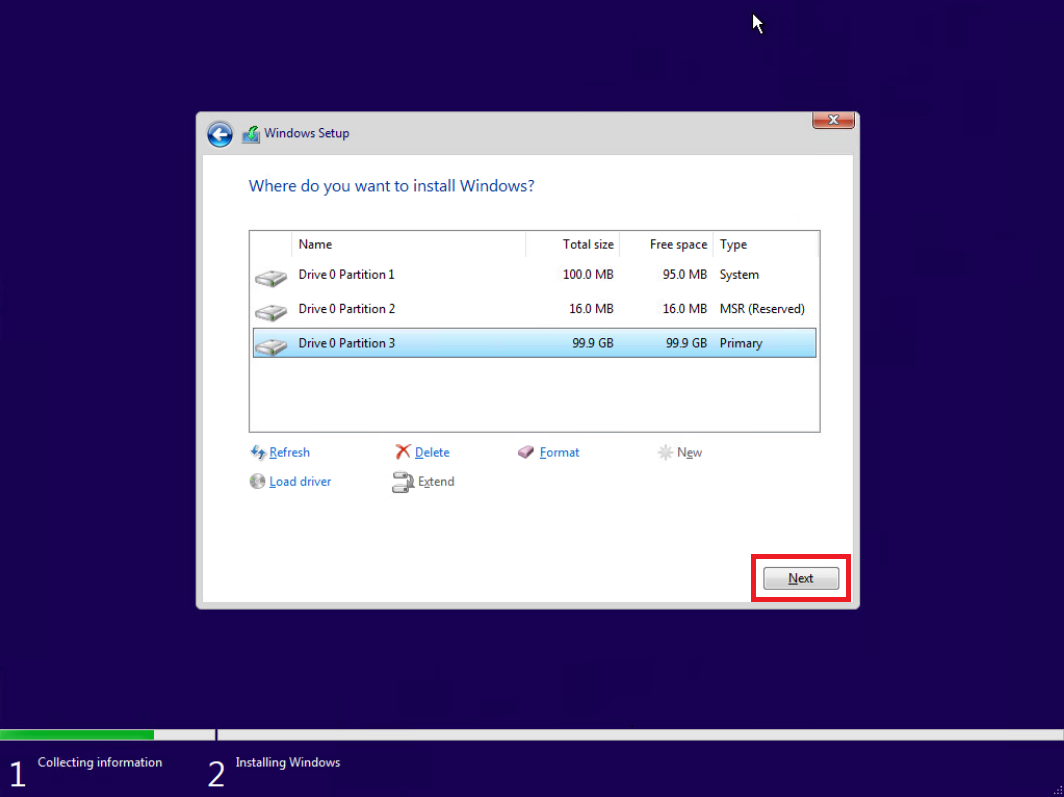Image resolution: width=1064 pixels, height=797 pixels.
Task: Click the Extend partition icon
Action: tap(403, 482)
